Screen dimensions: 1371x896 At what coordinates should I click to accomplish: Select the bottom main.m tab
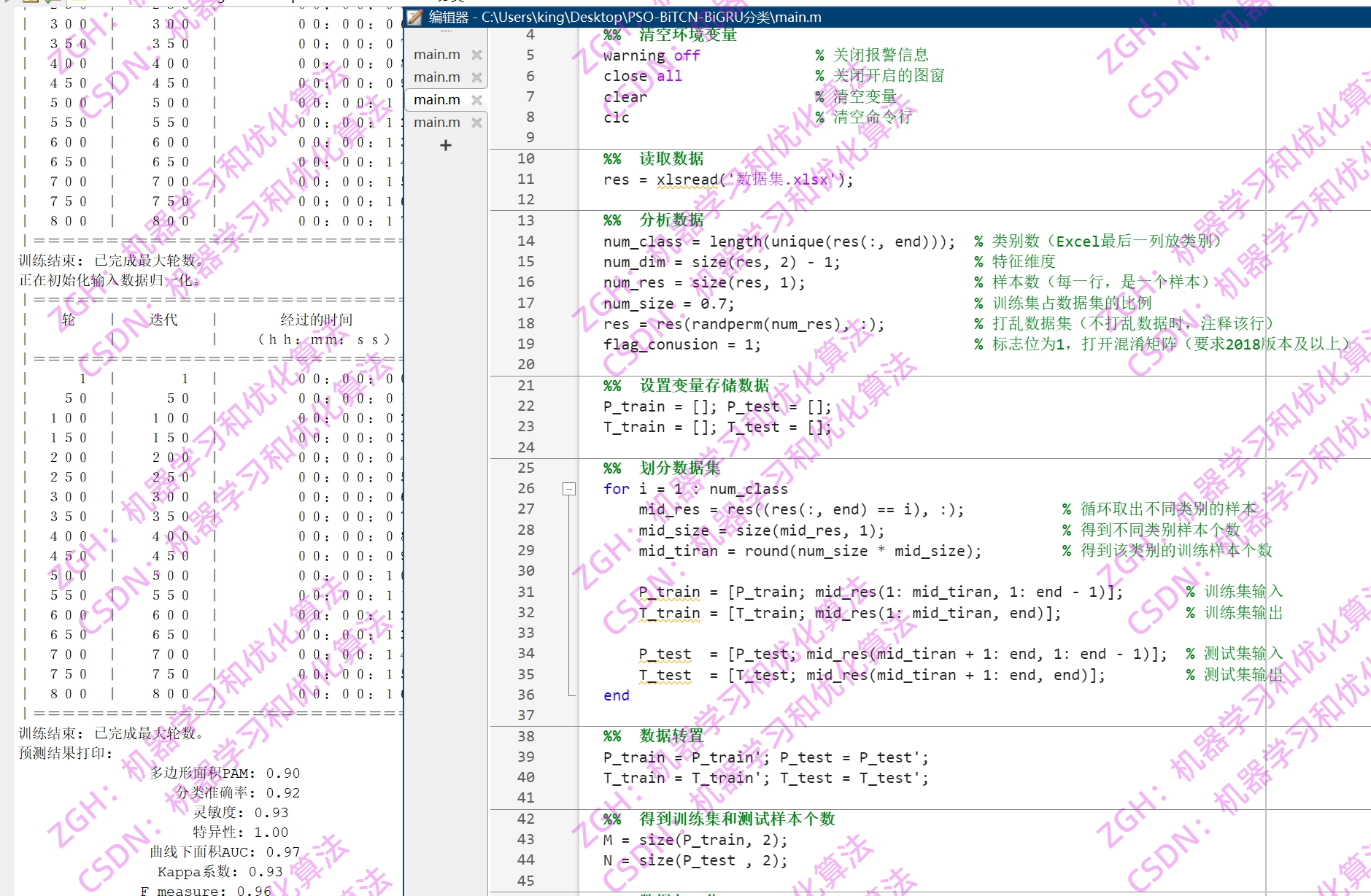[x=436, y=123]
